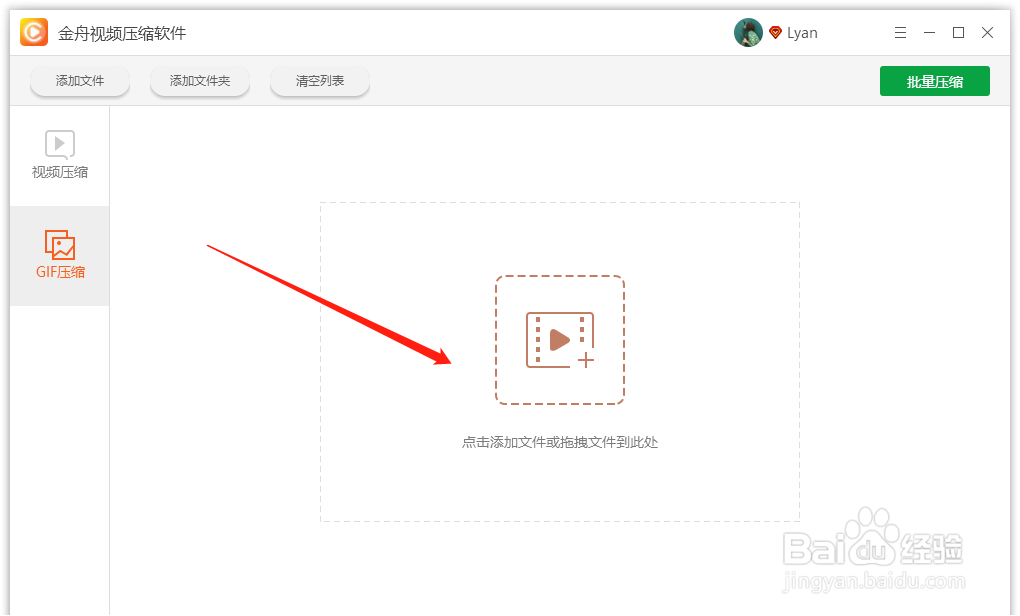This screenshot has height=616, width=1020.
Task: Click the 添加文件 button
Action: tap(80, 81)
